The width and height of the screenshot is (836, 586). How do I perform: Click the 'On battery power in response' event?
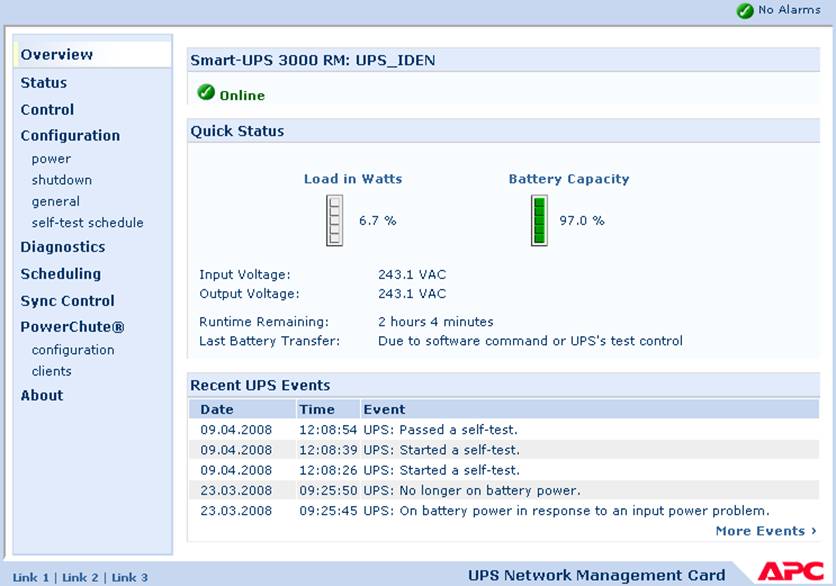[567, 511]
